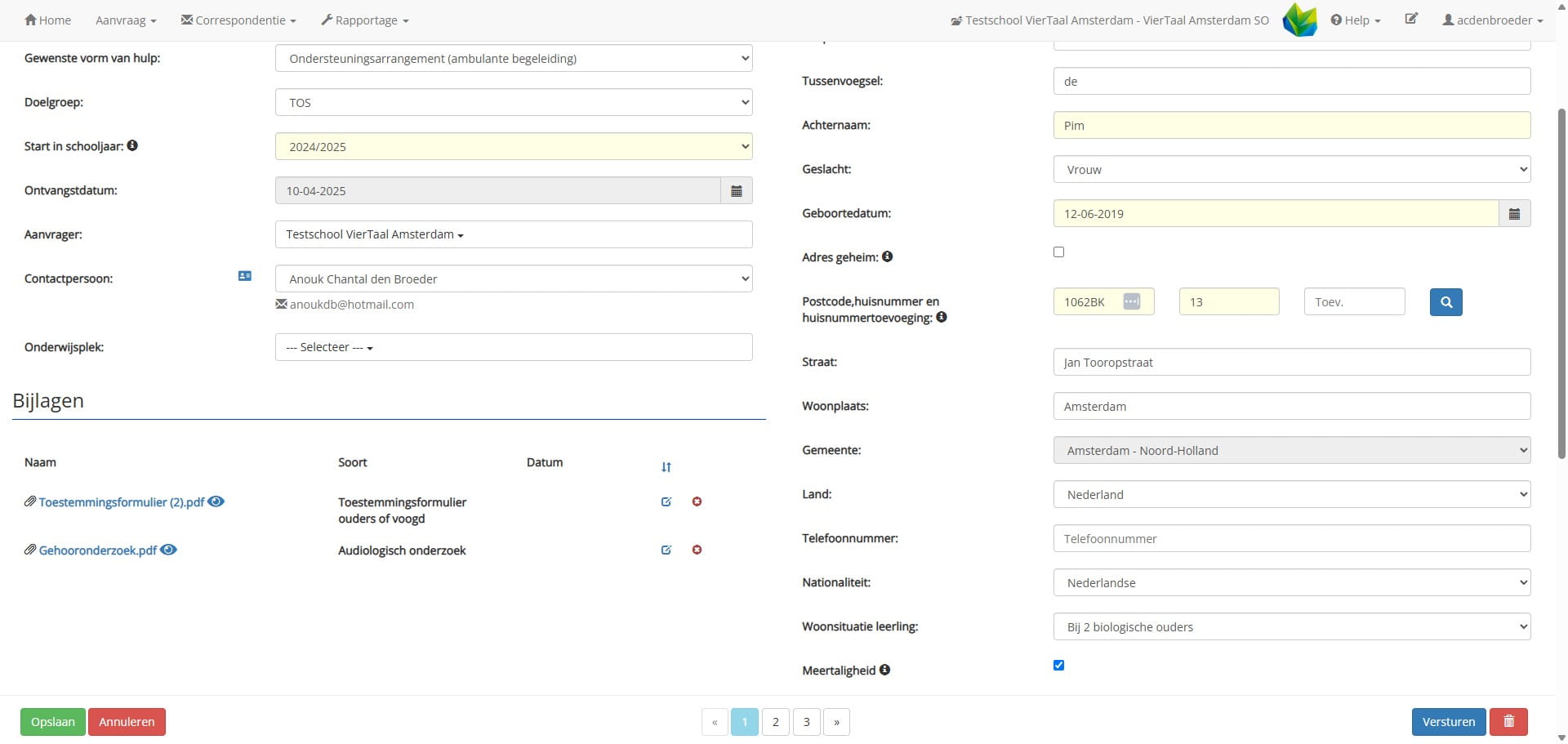The image size is (1568, 744).
Task: Open Woonsituatie leerling dropdown
Action: click(1292, 626)
